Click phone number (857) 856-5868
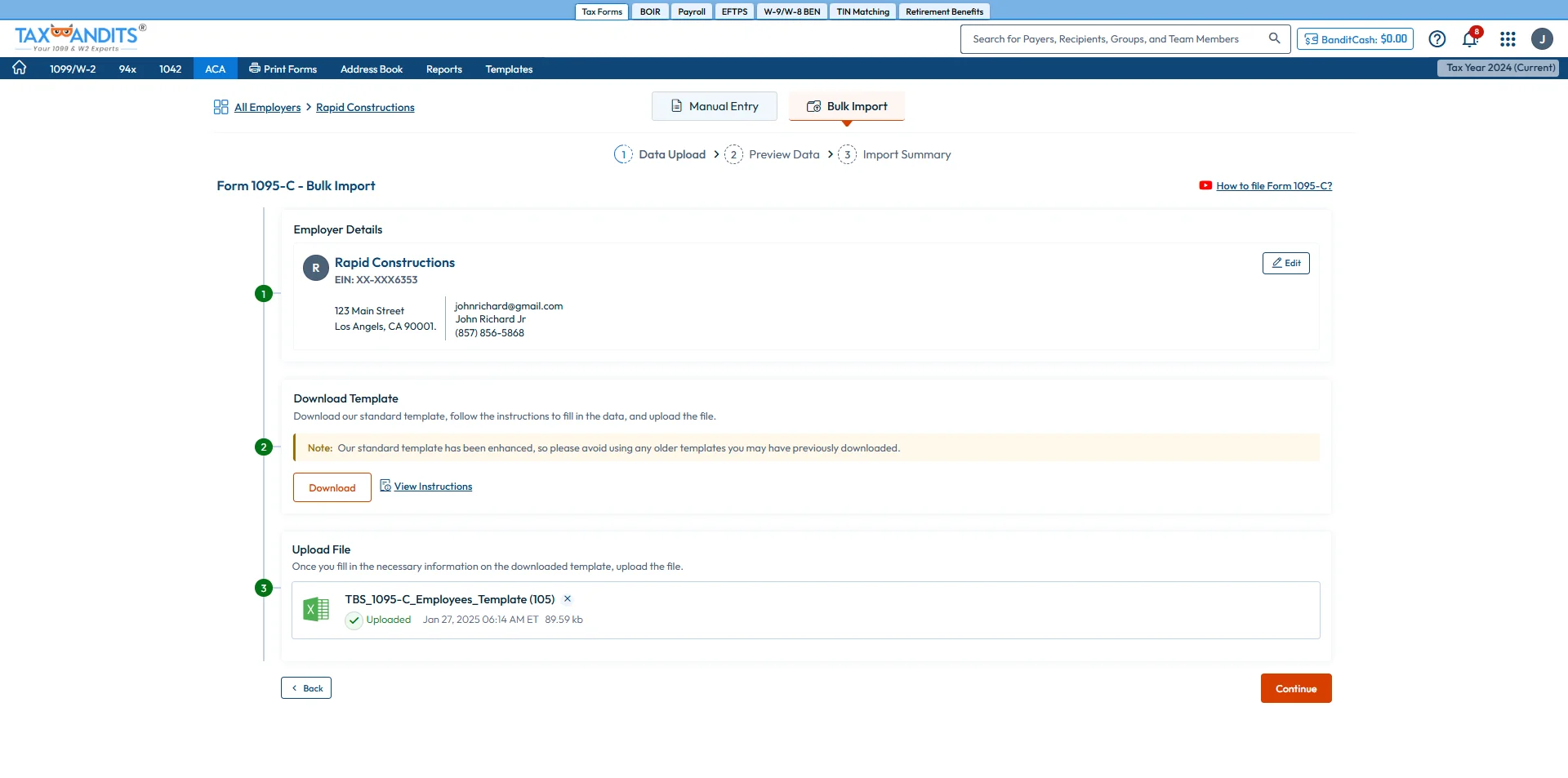The image size is (1568, 778). pos(490,333)
